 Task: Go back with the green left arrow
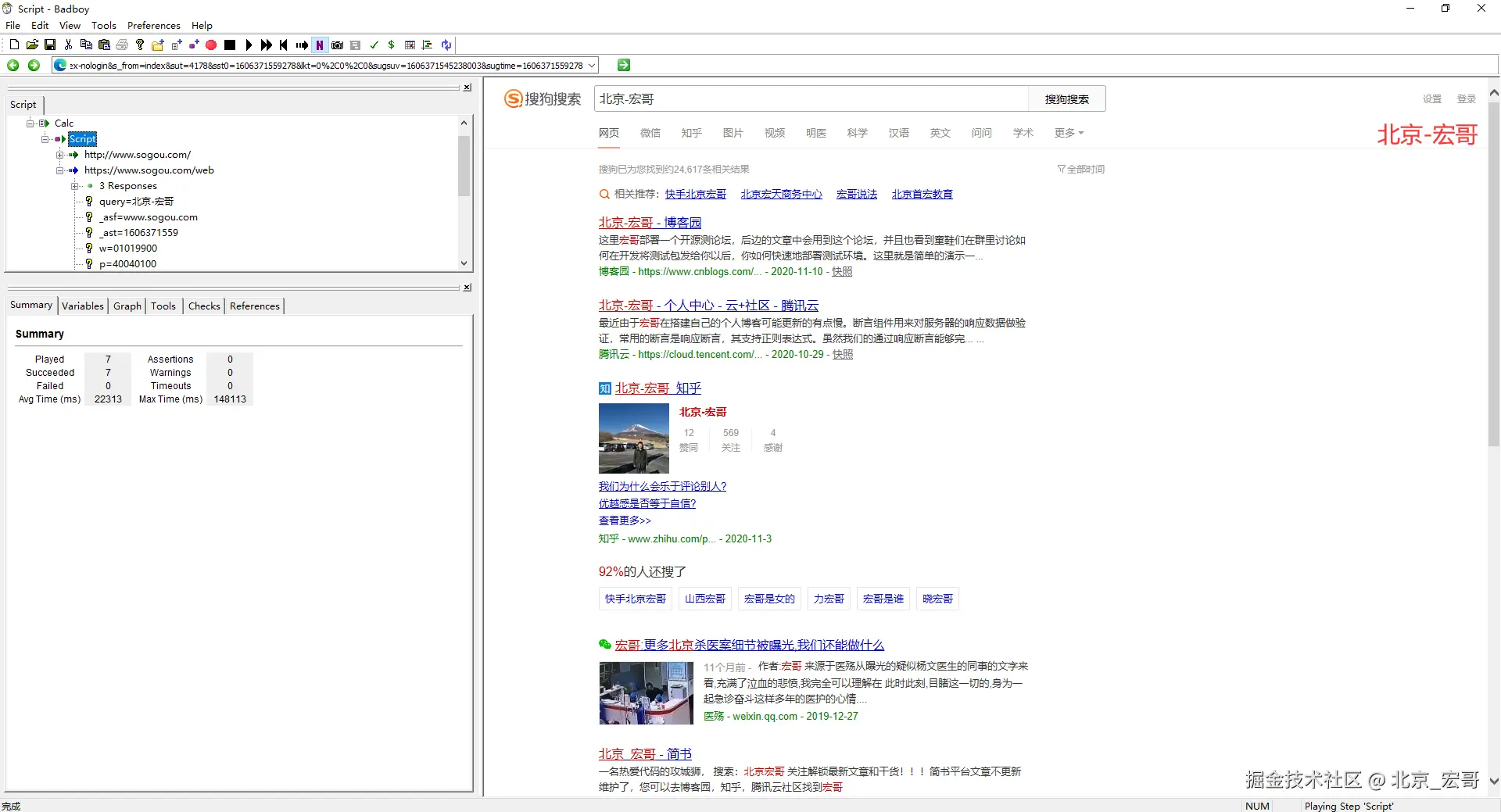[x=13, y=66]
